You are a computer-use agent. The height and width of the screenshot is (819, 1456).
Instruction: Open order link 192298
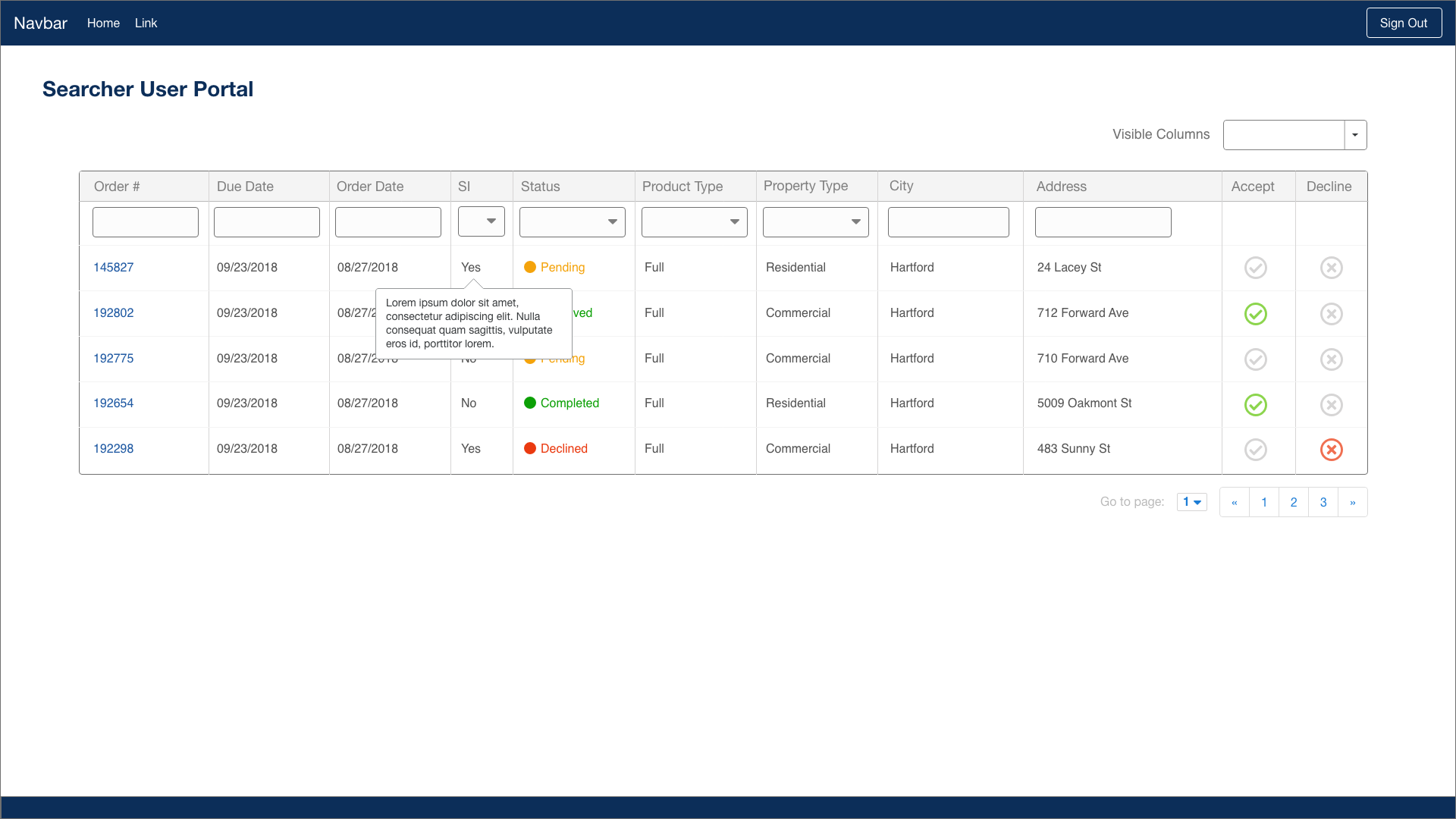pyautogui.click(x=113, y=448)
